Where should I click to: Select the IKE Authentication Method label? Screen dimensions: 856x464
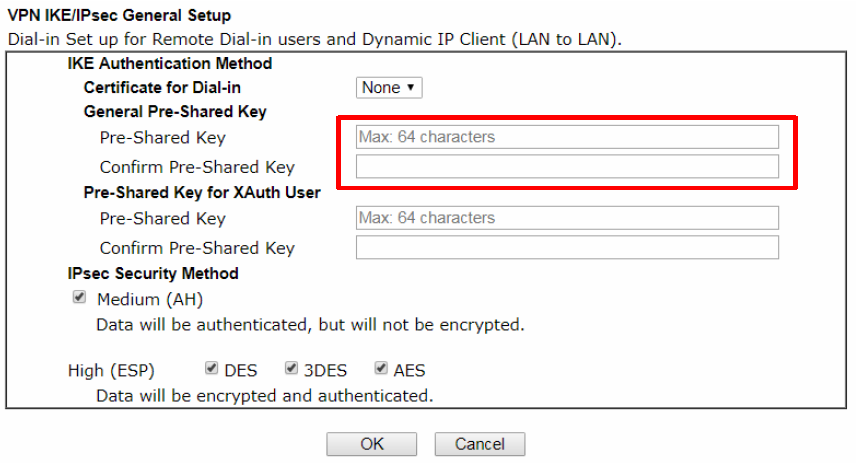tap(169, 64)
